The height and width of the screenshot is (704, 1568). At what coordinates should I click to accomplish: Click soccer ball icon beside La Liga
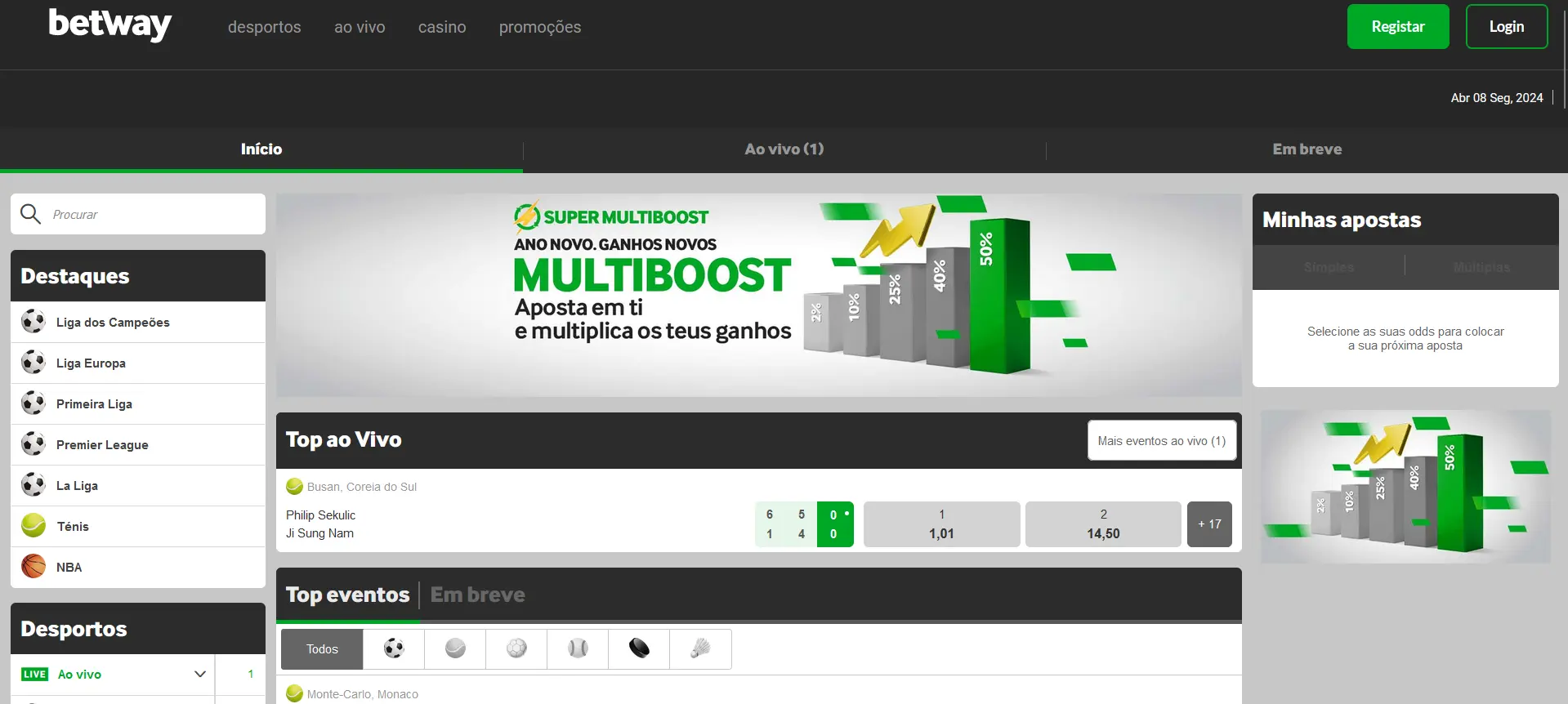tap(34, 484)
